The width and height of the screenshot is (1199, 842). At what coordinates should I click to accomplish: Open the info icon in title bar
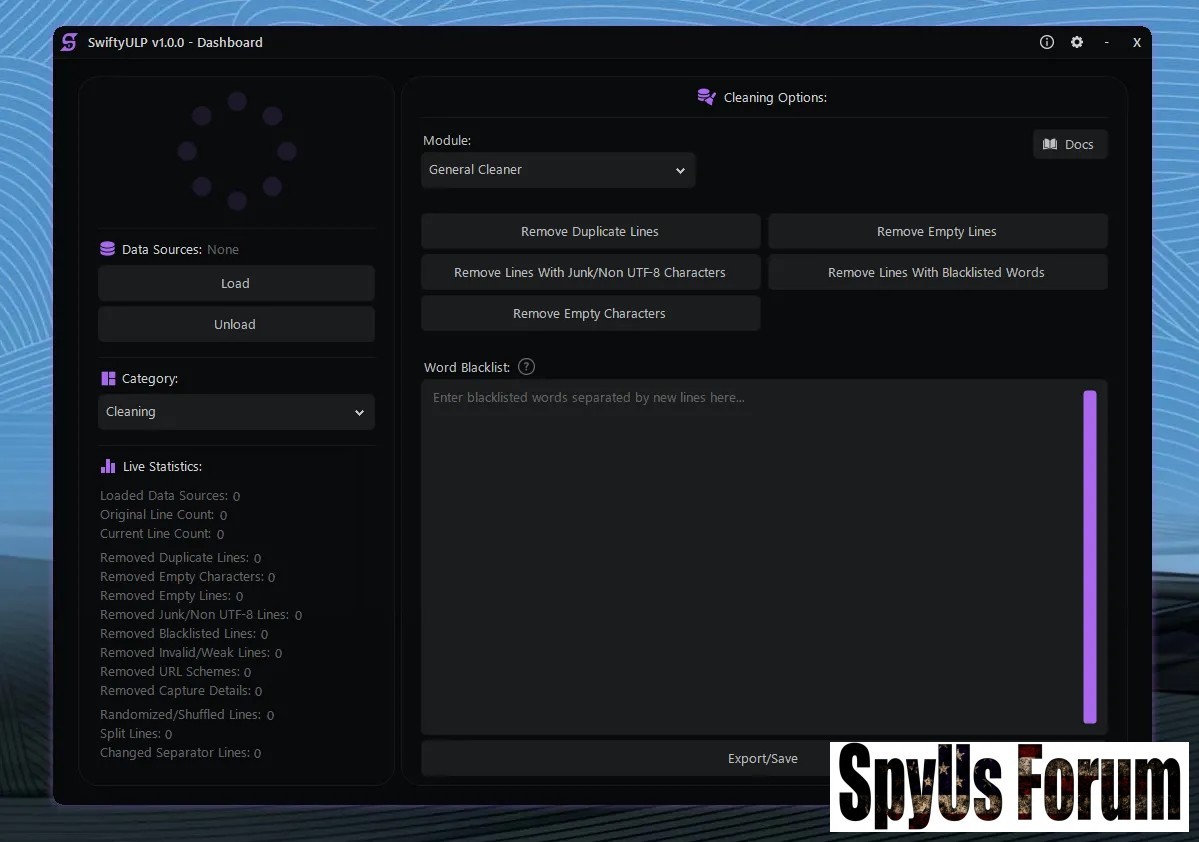(1047, 42)
